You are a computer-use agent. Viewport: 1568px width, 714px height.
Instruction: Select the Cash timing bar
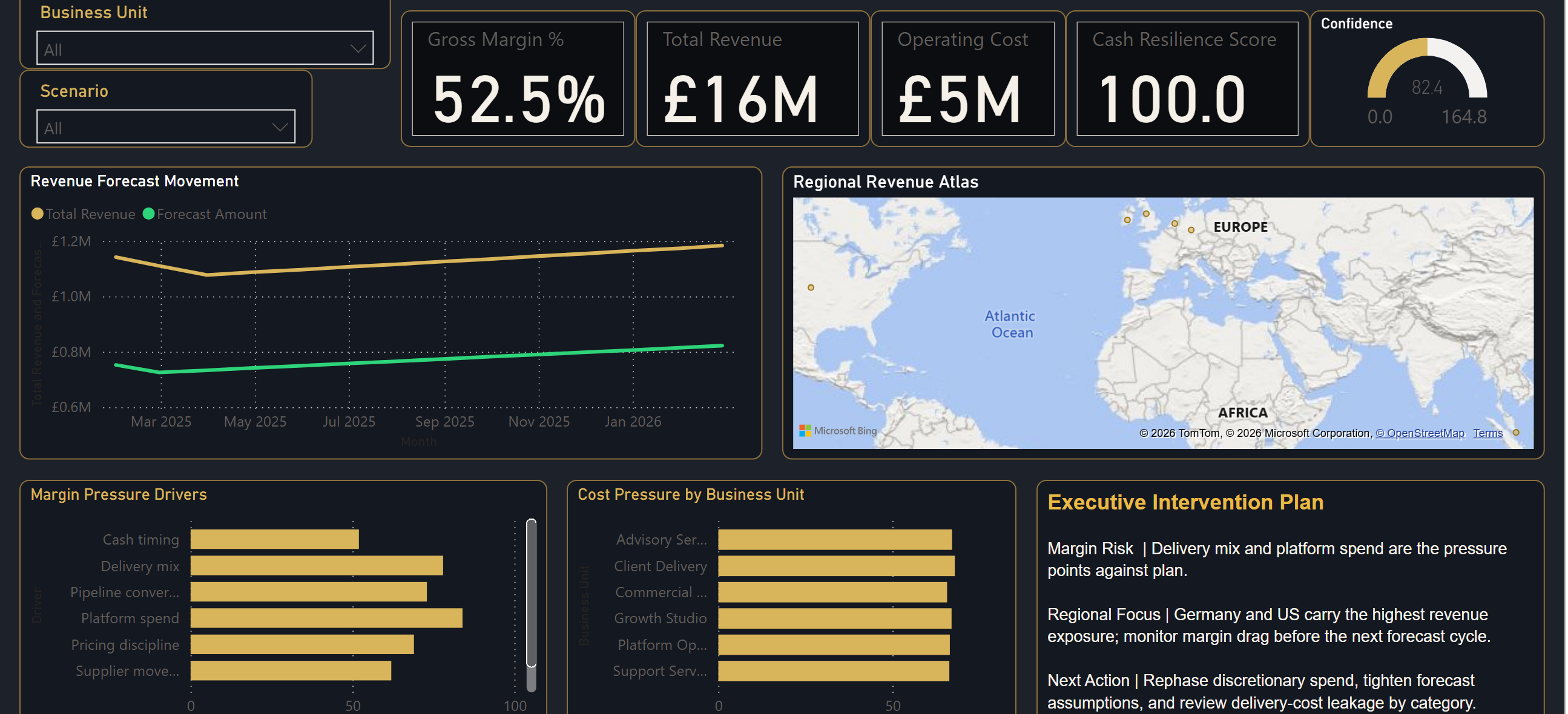274,539
